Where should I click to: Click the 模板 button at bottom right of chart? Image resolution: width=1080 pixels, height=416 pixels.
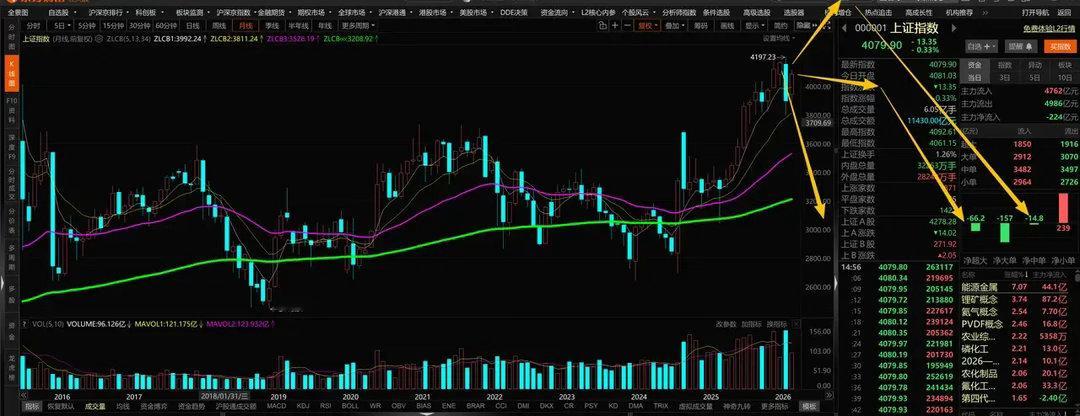point(809,406)
